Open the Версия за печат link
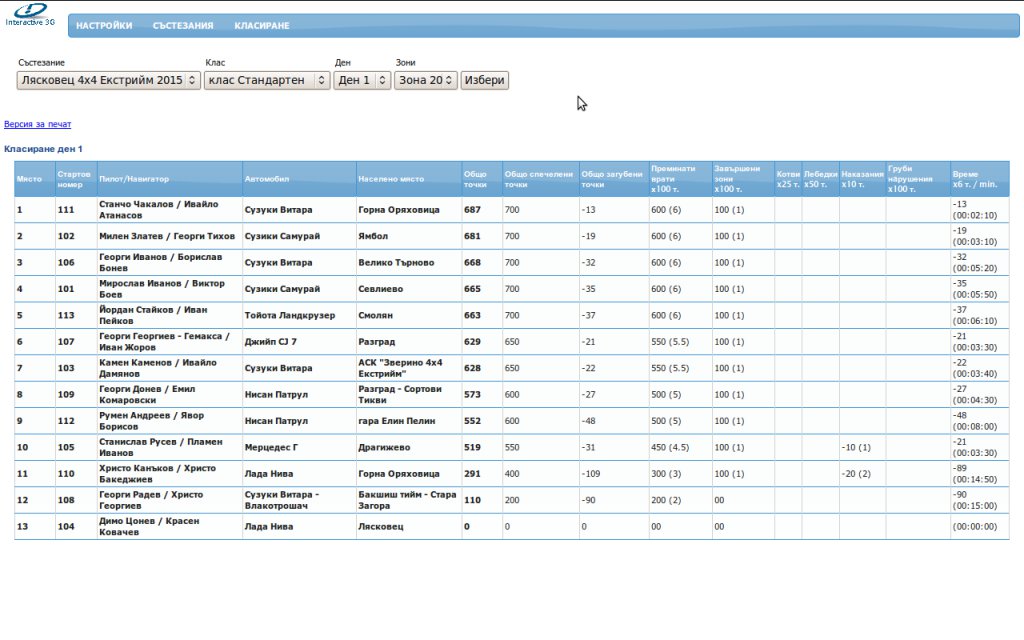1024x640 pixels. click(38, 125)
